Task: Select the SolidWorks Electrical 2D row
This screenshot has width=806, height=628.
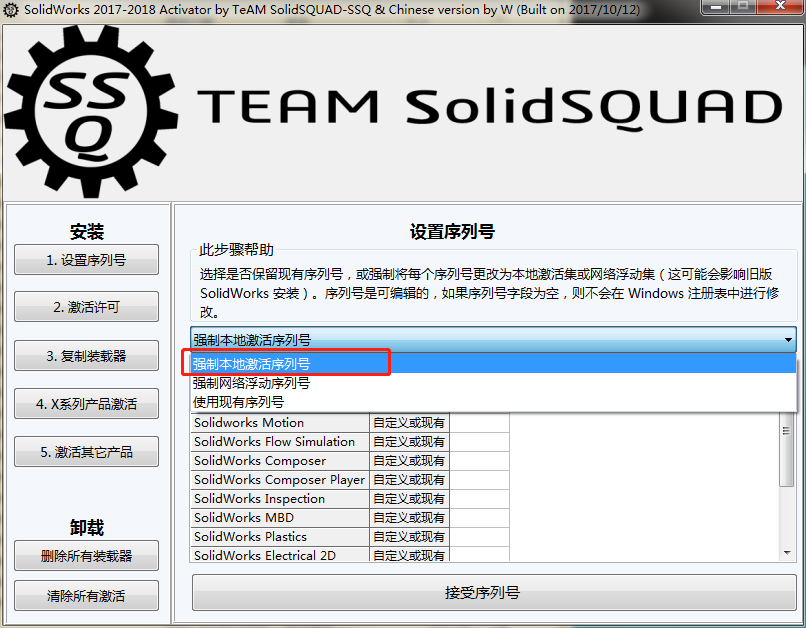Action: coord(350,555)
